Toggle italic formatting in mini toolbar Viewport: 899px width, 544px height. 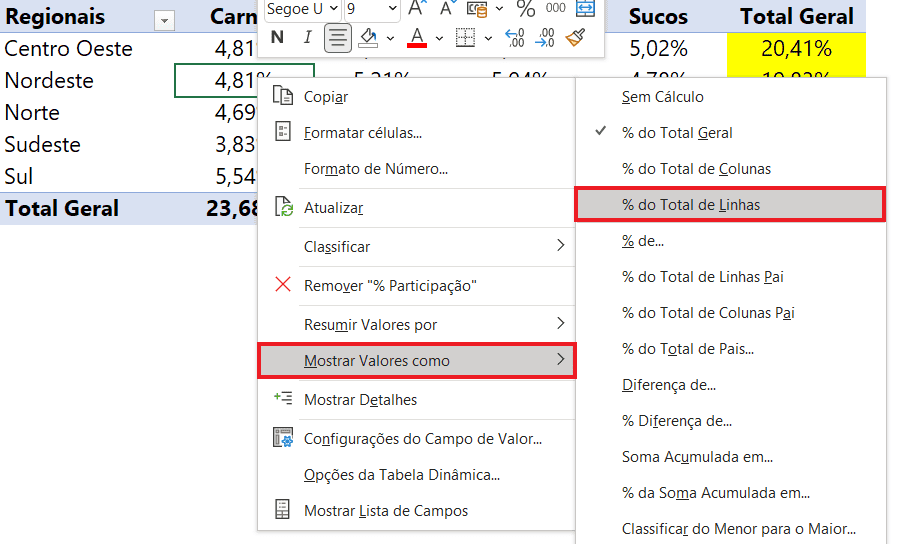307,38
